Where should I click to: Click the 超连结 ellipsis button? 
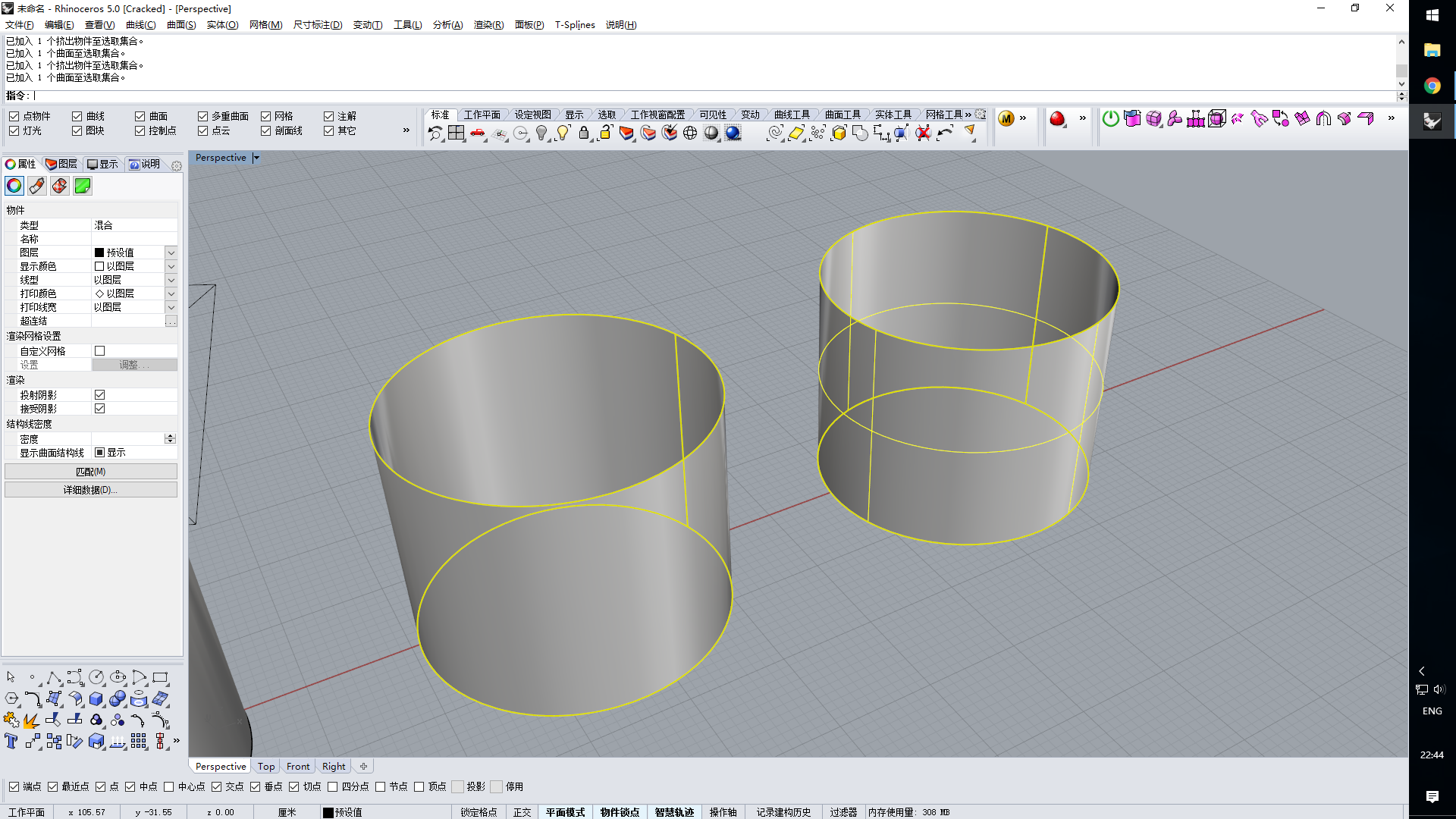(x=171, y=322)
